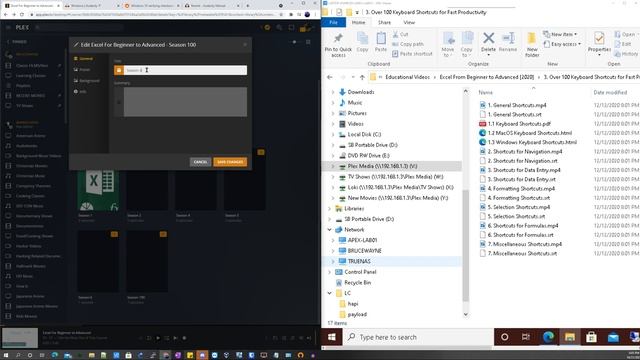The height and width of the screenshot is (360, 640).
Task: Switch to the View ribbon tab
Action: (x=409, y=22)
